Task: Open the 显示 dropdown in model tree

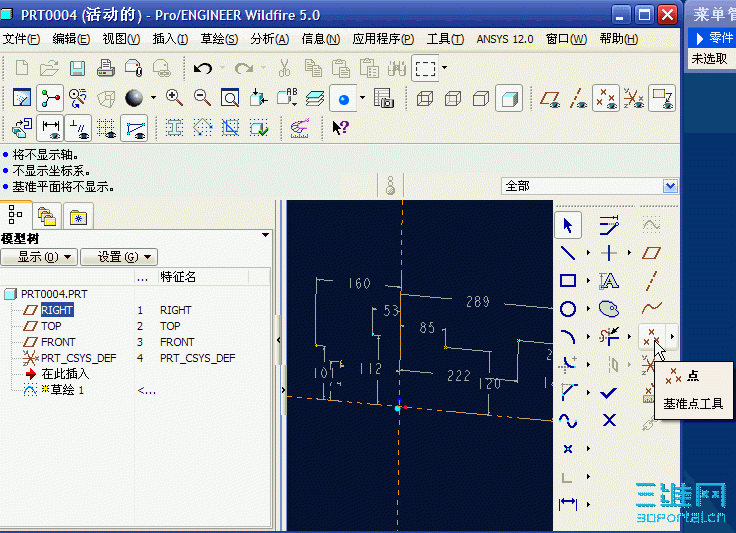Action: [39, 257]
